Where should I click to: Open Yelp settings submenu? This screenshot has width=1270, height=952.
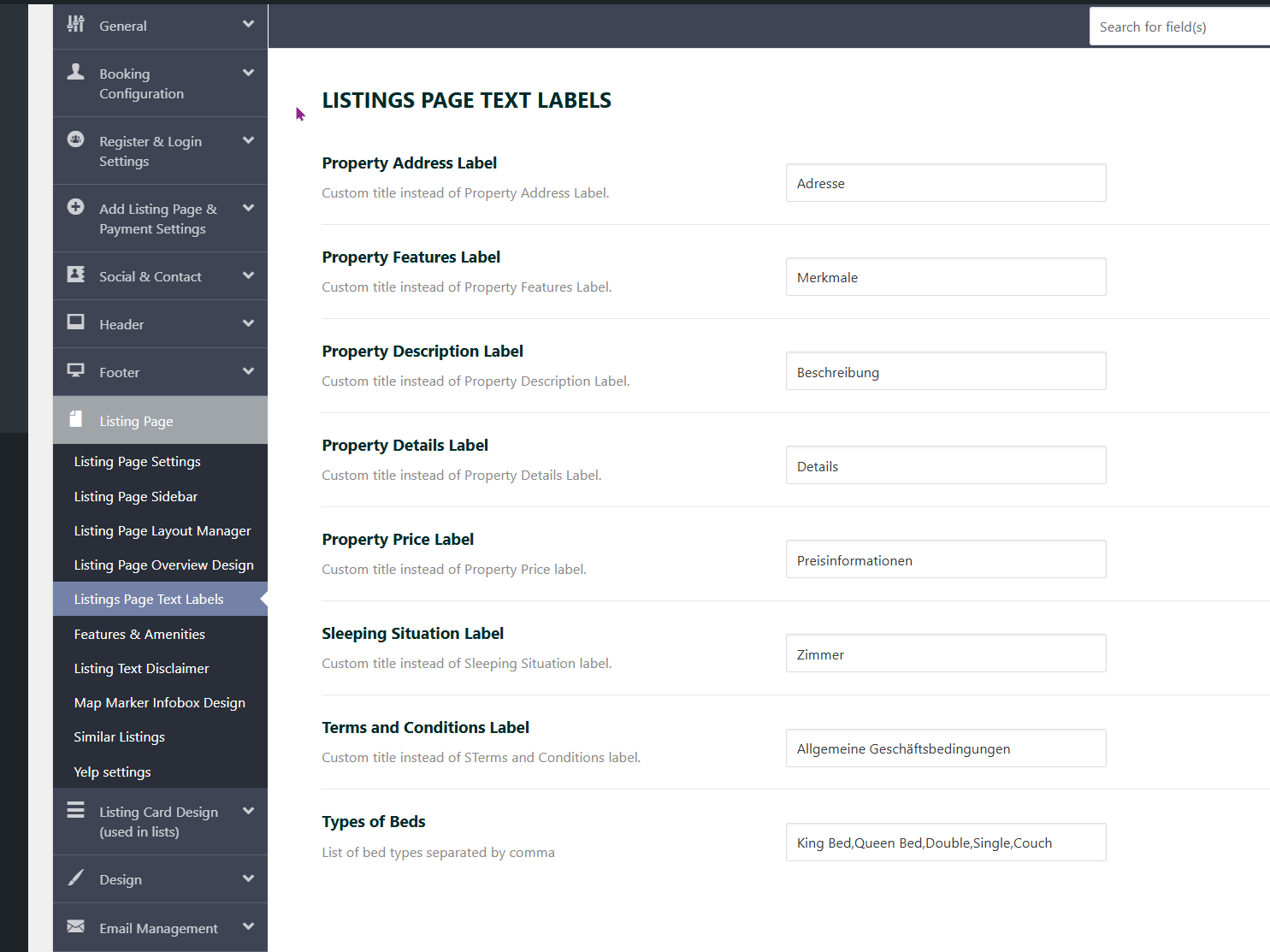tap(160, 772)
